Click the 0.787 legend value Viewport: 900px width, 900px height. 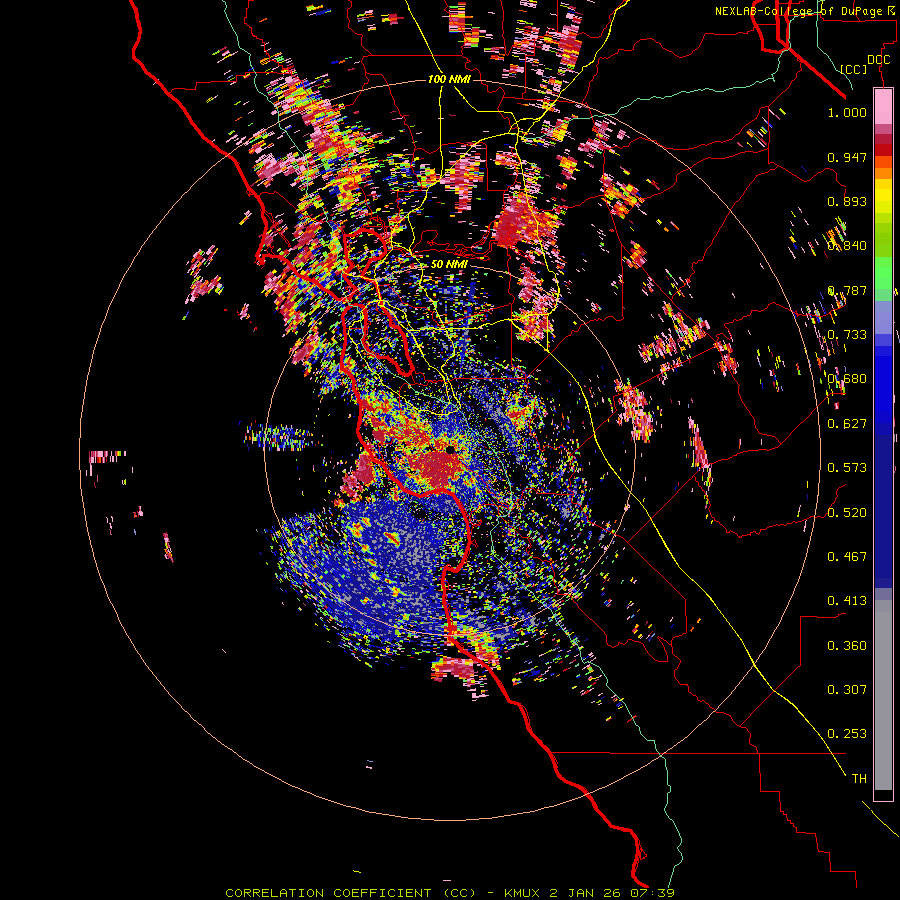click(847, 290)
